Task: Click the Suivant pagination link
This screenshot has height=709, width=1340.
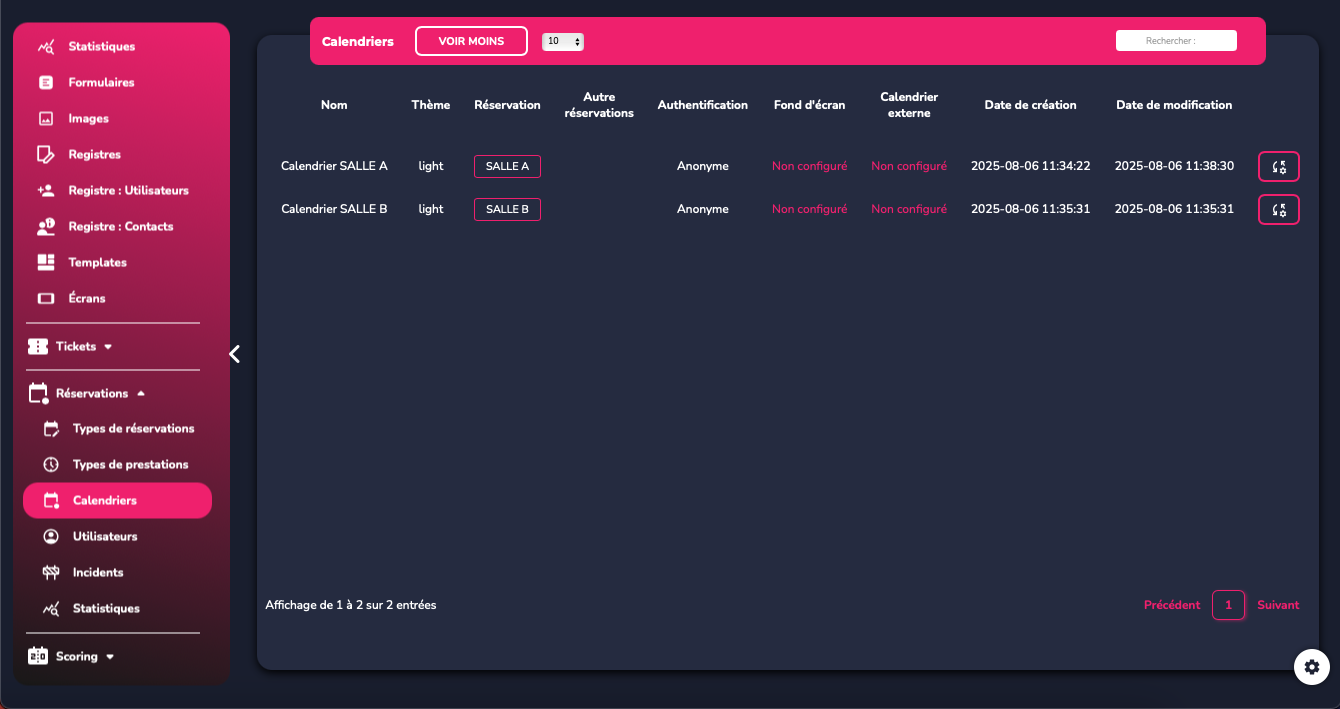Action: pyautogui.click(x=1278, y=605)
